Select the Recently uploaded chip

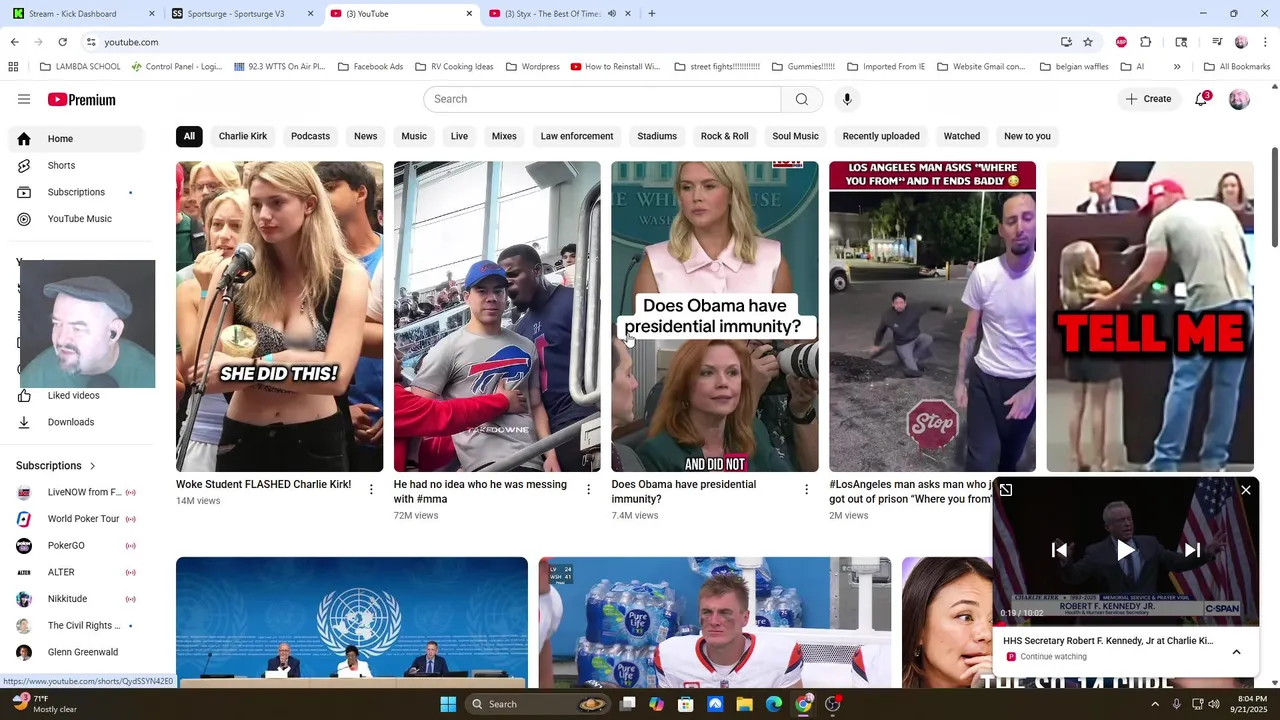pos(881,136)
